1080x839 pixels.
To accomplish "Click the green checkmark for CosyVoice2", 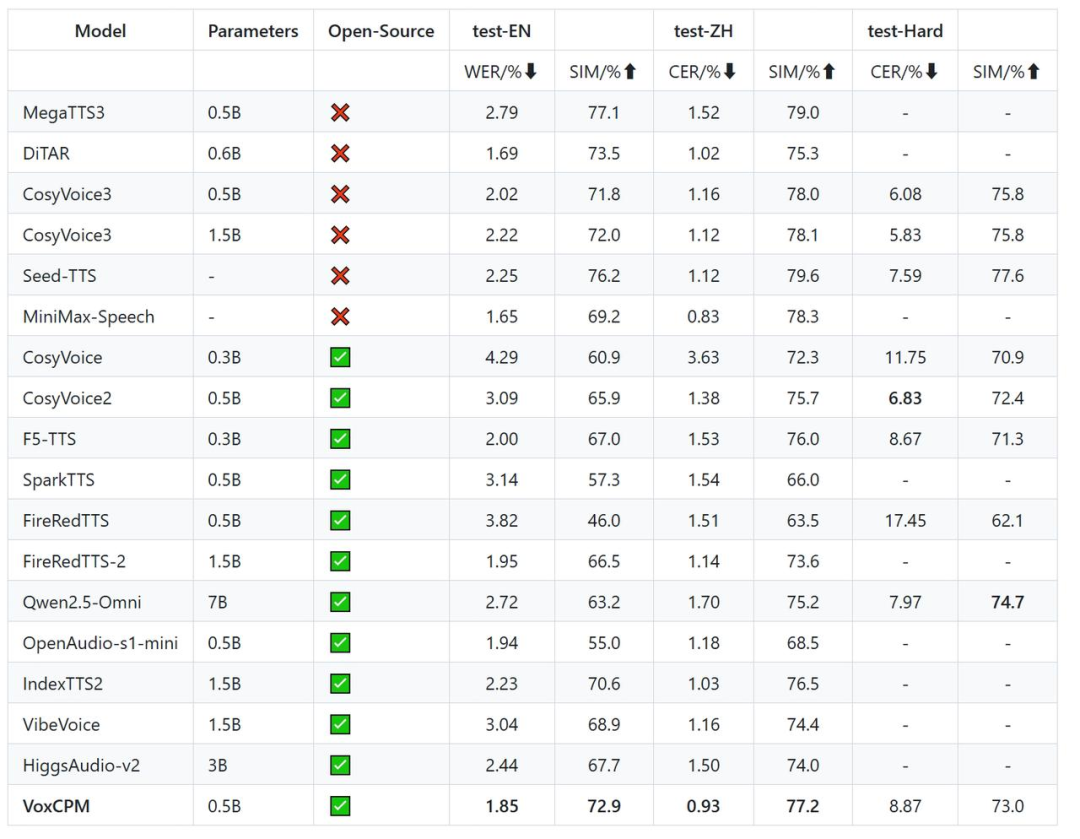I will tap(340, 398).
